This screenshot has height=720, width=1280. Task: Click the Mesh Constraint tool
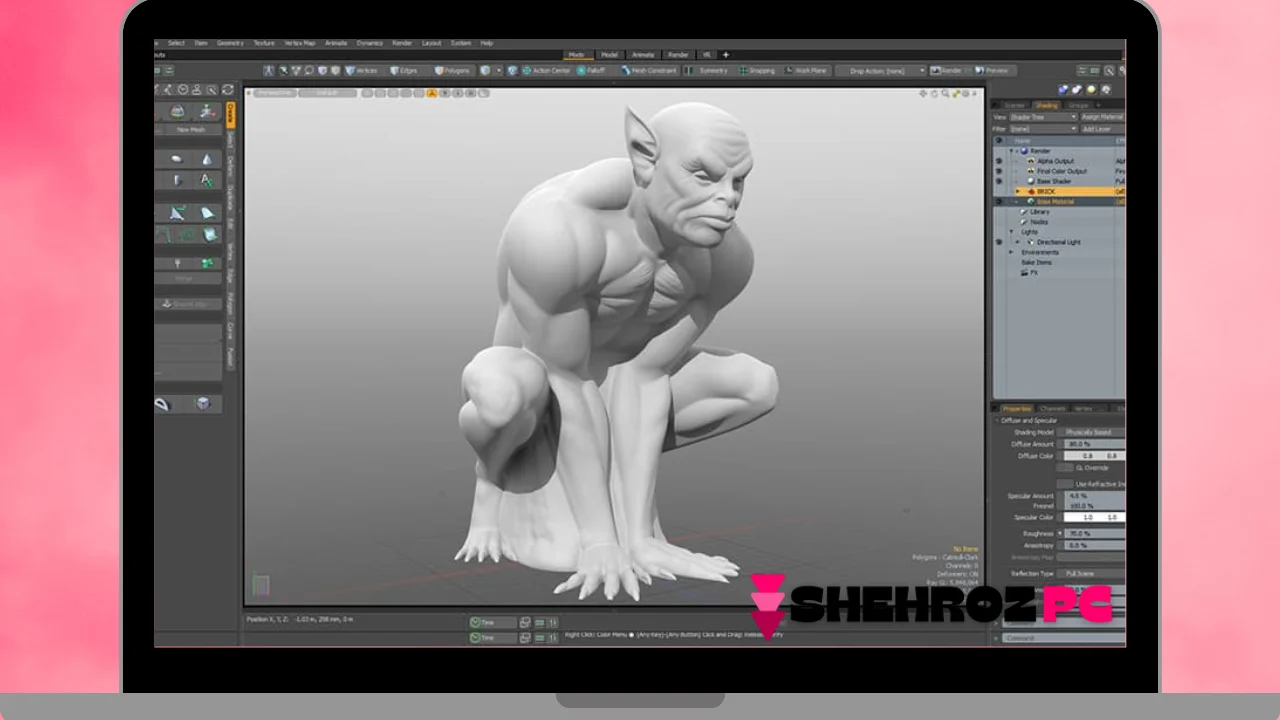(x=650, y=71)
